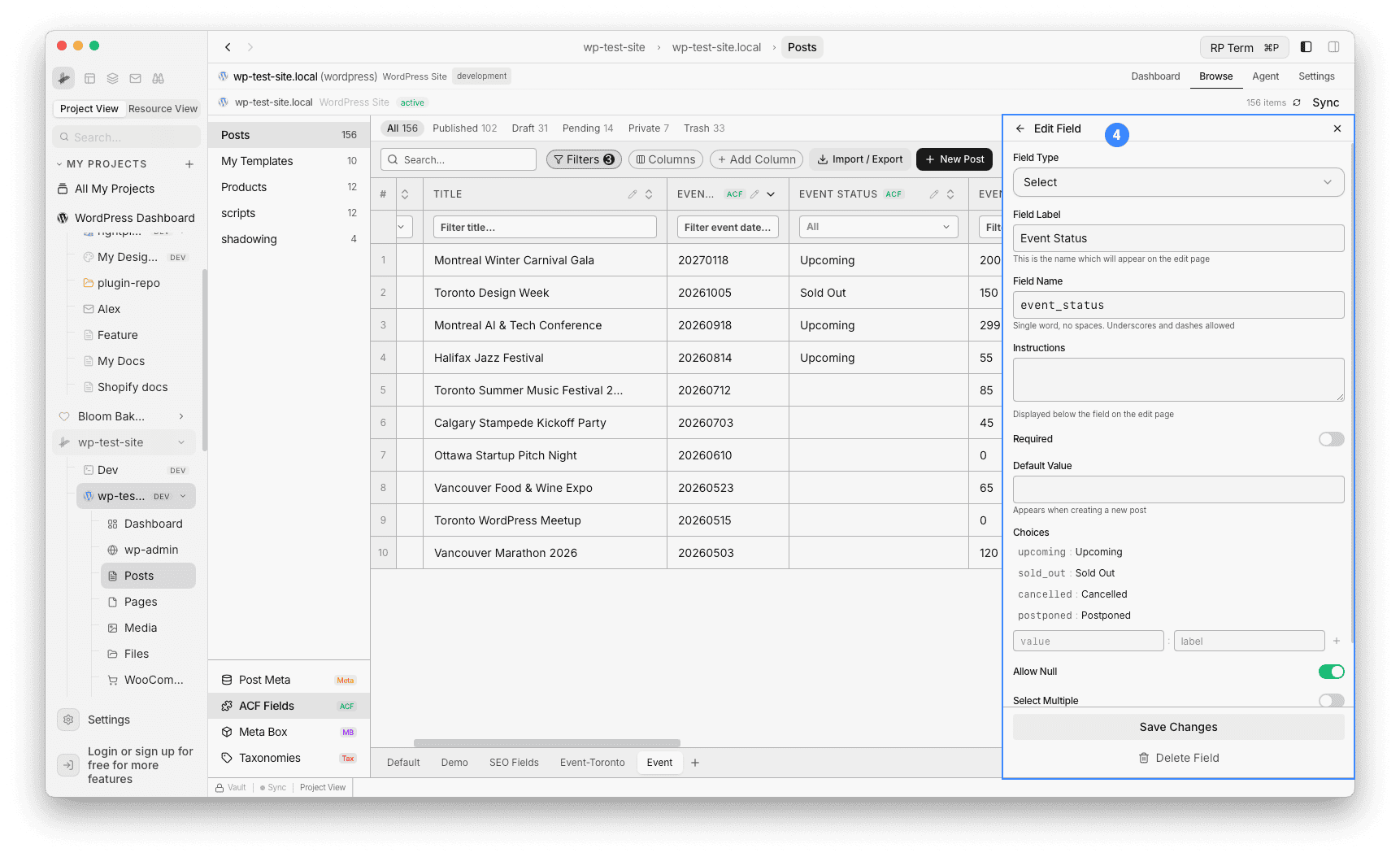Click the horizontal table scrollbar
1400x857 pixels.
(546, 743)
